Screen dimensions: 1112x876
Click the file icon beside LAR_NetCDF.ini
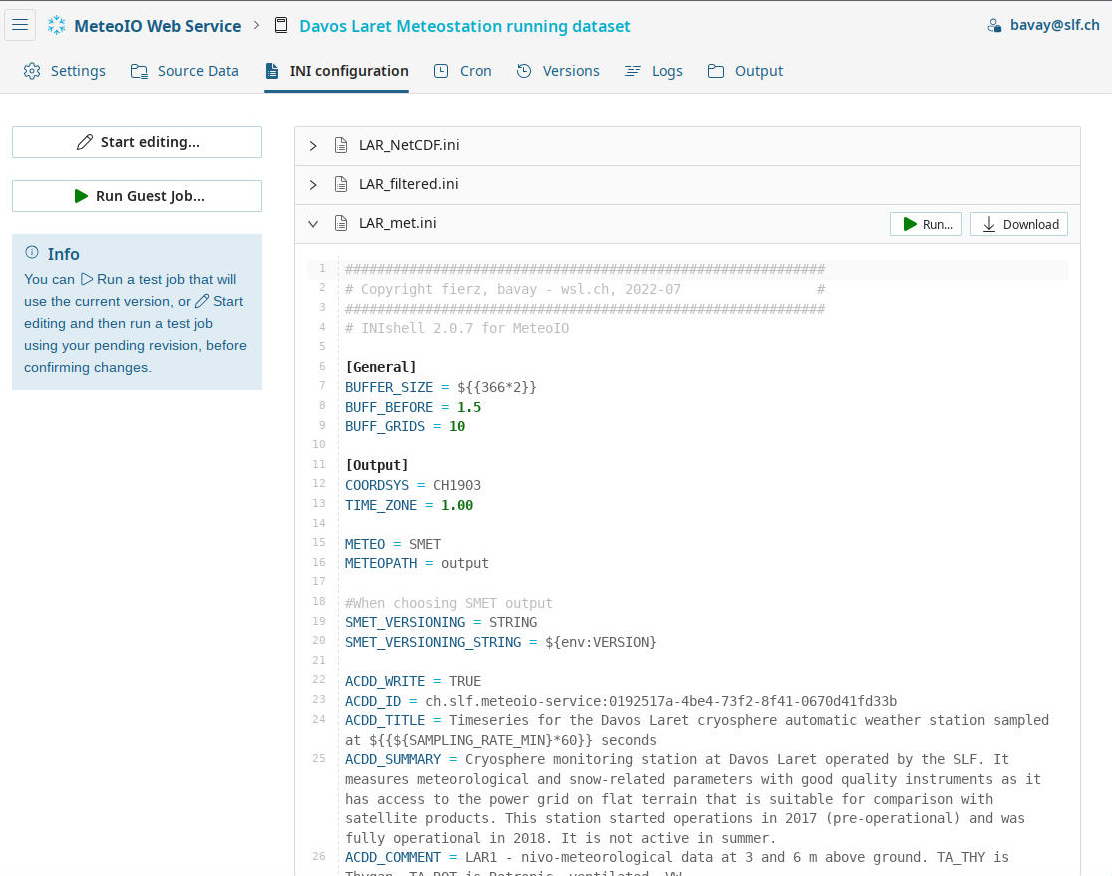341,146
